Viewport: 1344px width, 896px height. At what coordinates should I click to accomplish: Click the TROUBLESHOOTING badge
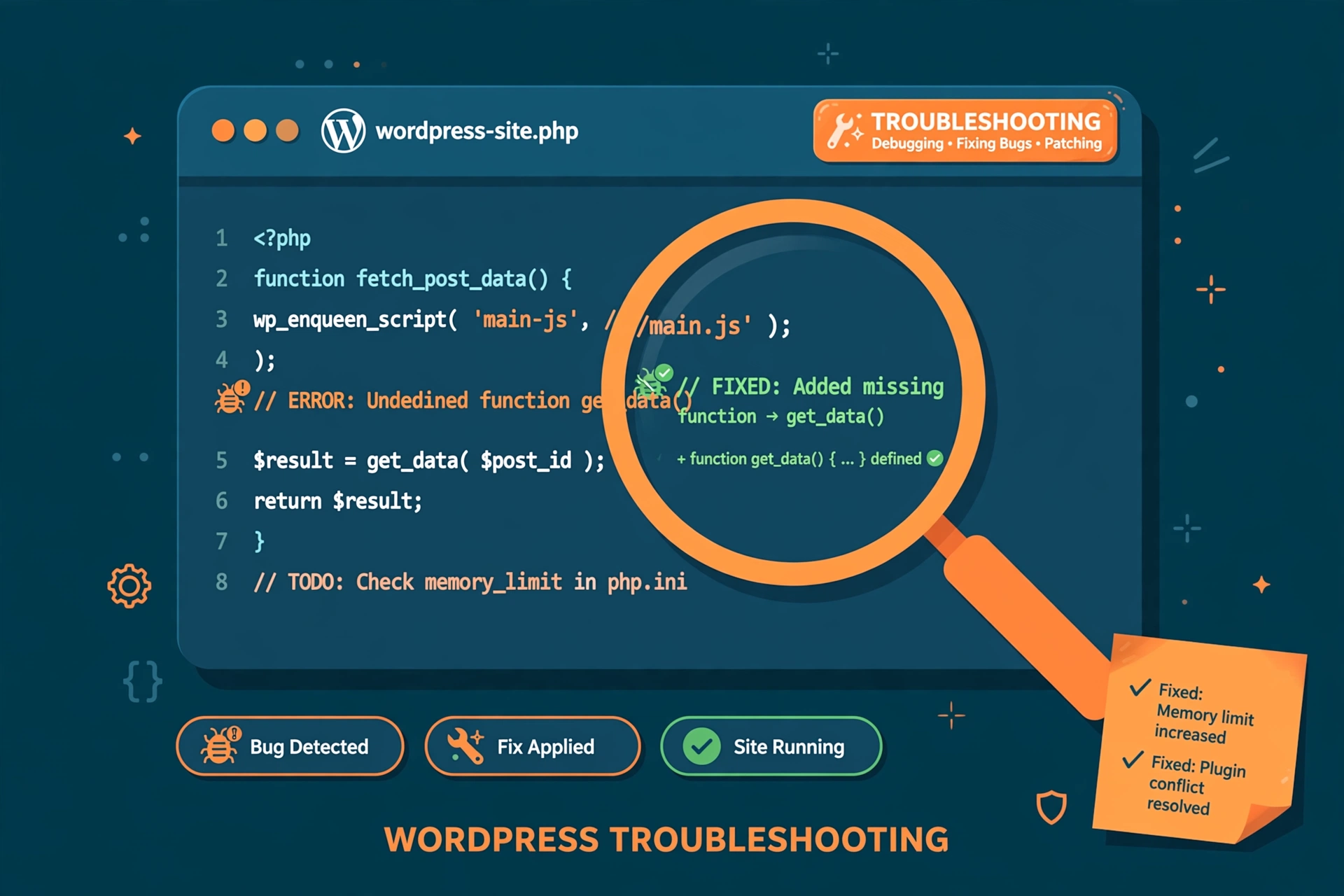pos(965,131)
